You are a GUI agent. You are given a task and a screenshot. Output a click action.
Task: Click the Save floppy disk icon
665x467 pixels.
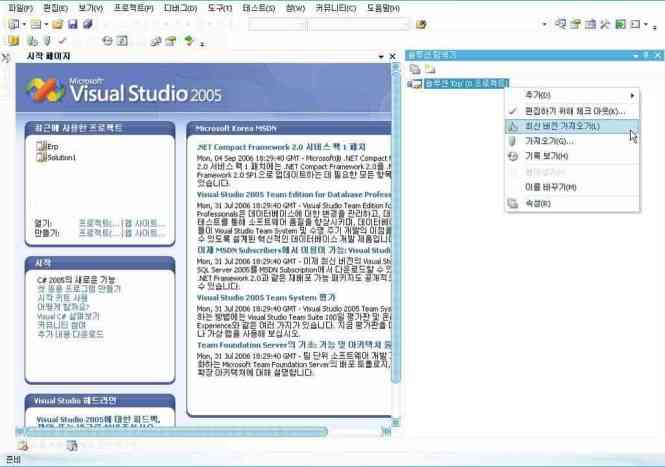tap(73, 24)
